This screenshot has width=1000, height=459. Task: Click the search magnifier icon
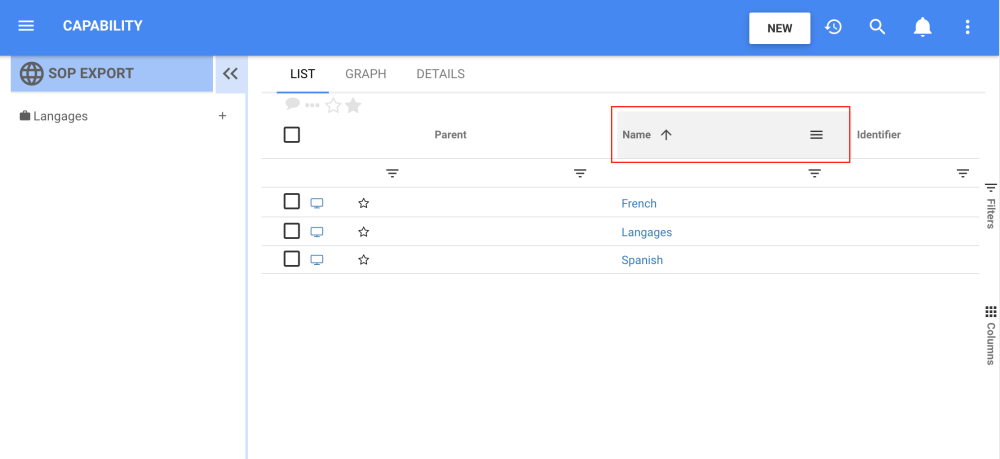[x=877, y=27]
